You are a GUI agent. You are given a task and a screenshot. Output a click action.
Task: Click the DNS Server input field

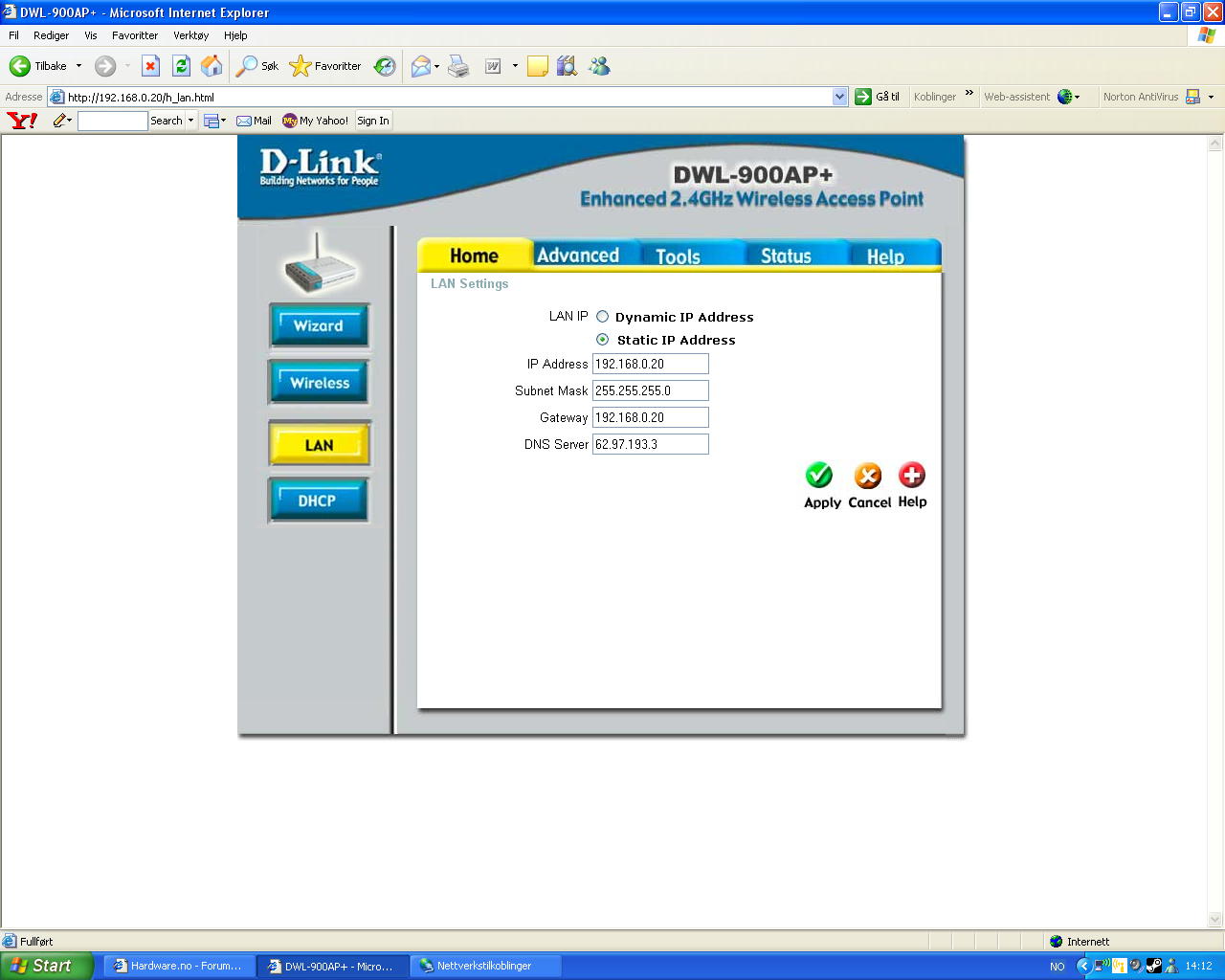pos(651,444)
